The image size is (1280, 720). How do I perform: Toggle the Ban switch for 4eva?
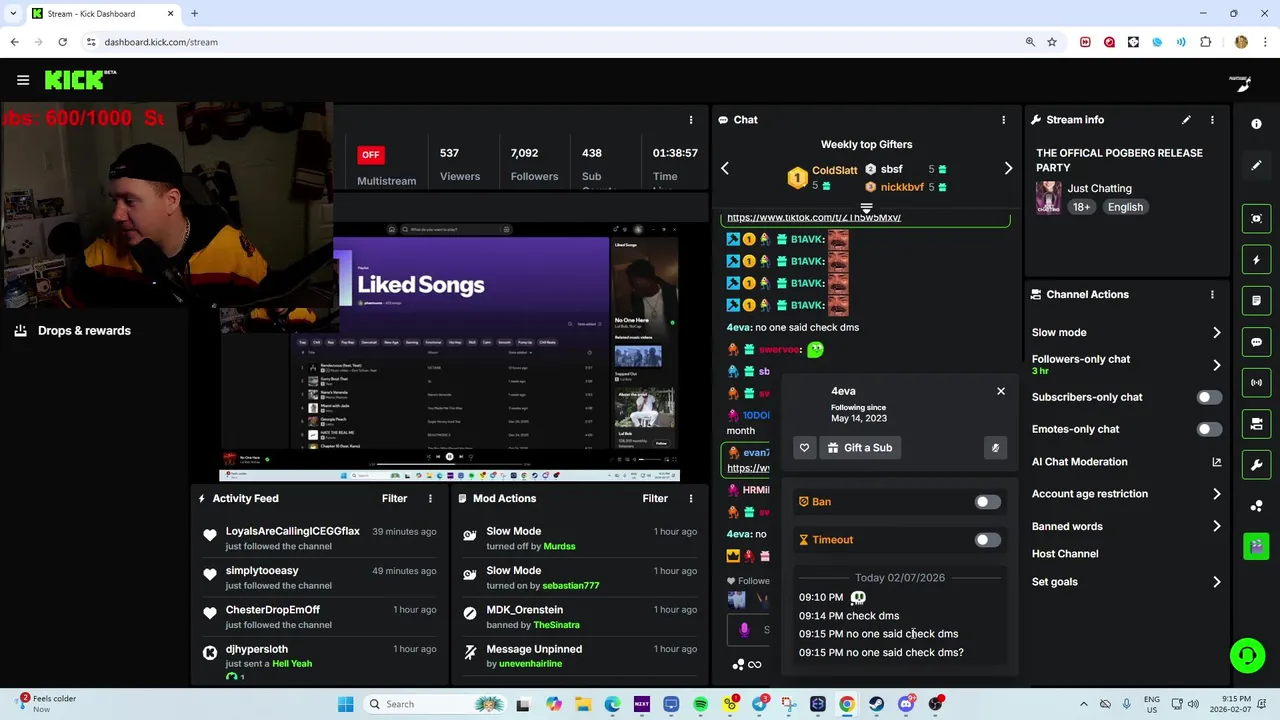(x=987, y=502)
